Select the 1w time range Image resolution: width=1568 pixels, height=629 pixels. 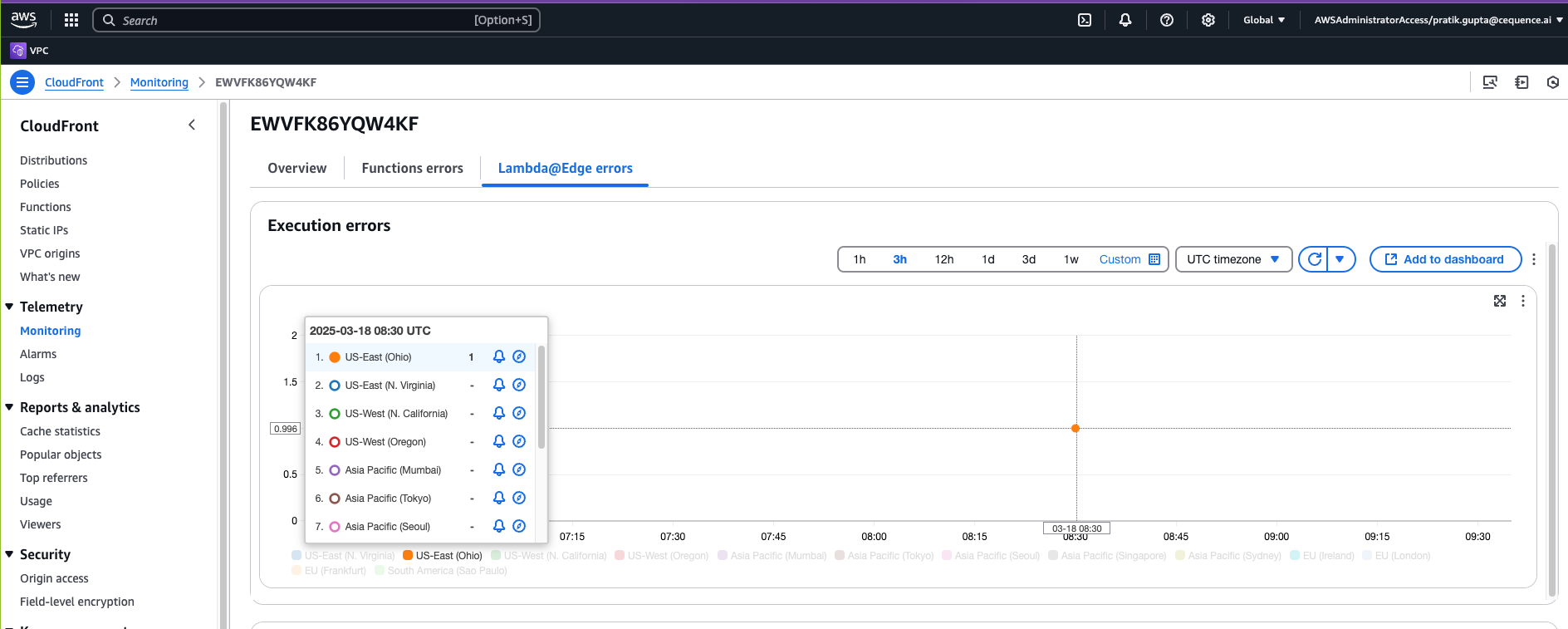tap(1071, 259)
